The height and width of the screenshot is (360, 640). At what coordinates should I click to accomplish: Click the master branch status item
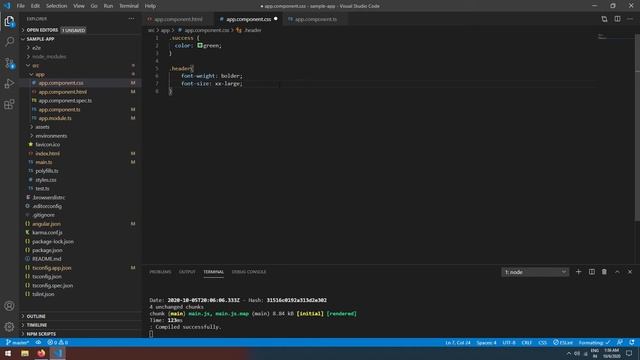click(18, 342)
